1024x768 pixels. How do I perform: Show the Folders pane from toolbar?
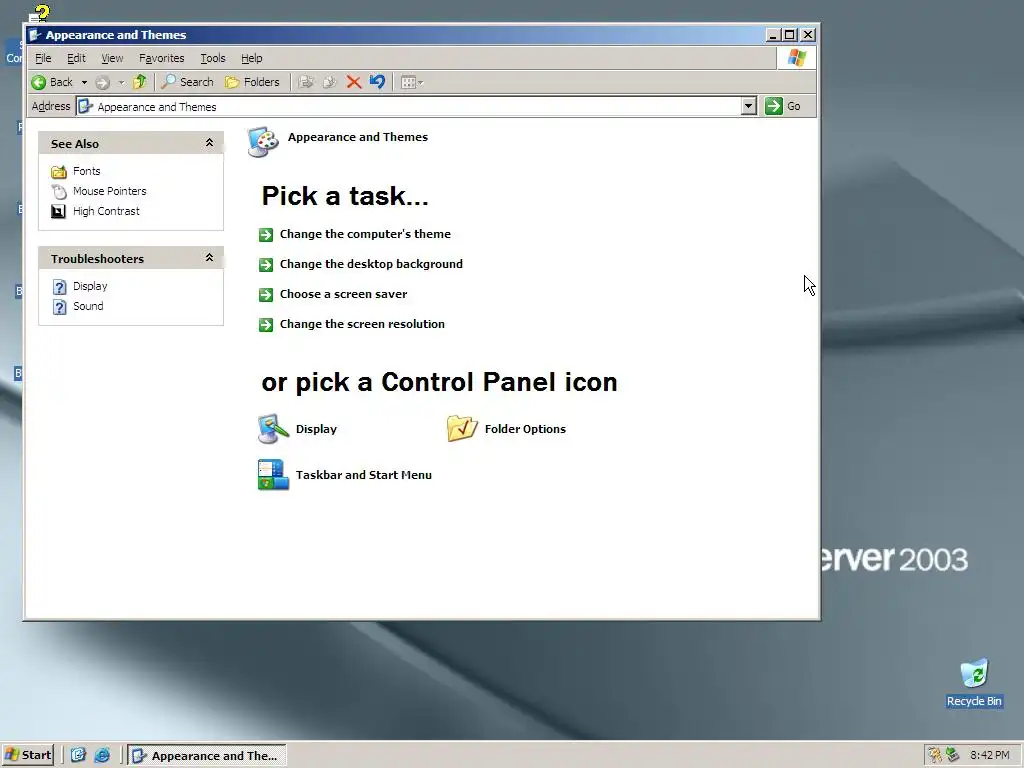252,82
